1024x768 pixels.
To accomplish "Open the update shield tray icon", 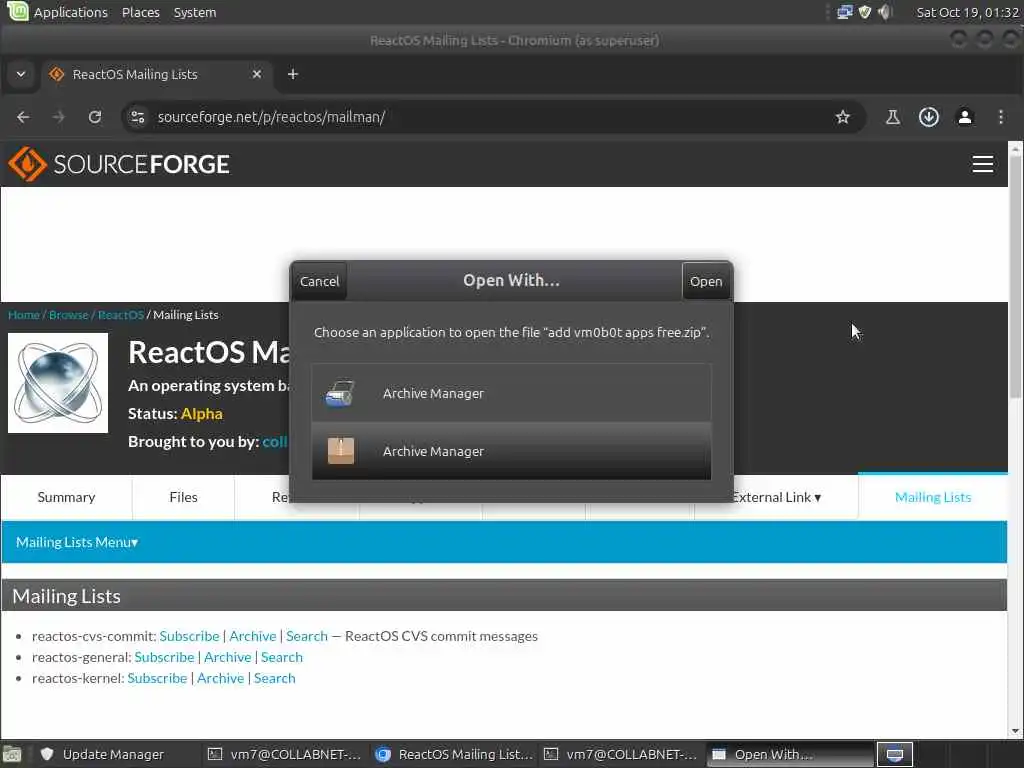I will [x=865, y=12].
